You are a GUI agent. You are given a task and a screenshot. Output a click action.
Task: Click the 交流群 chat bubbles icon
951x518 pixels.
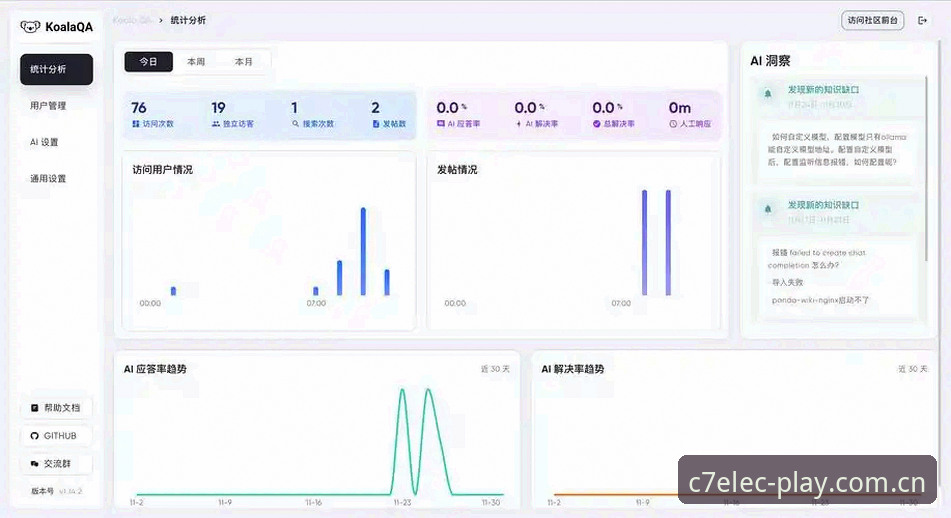tap(35, 463)
